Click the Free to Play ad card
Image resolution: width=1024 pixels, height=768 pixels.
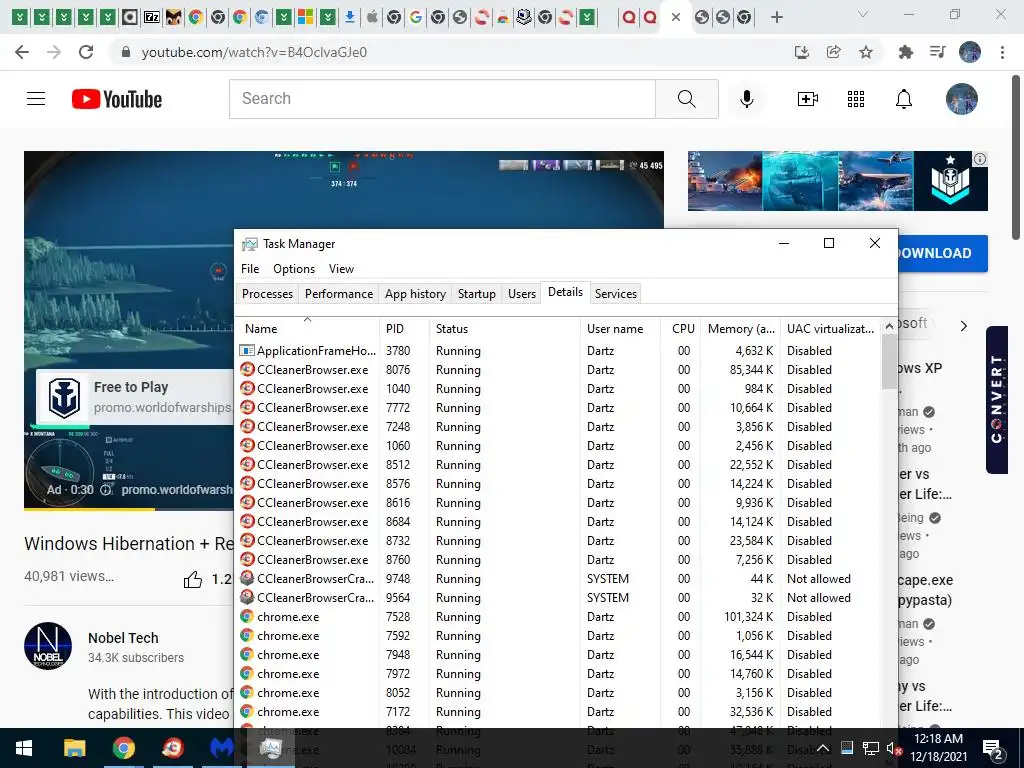point(135,396)
